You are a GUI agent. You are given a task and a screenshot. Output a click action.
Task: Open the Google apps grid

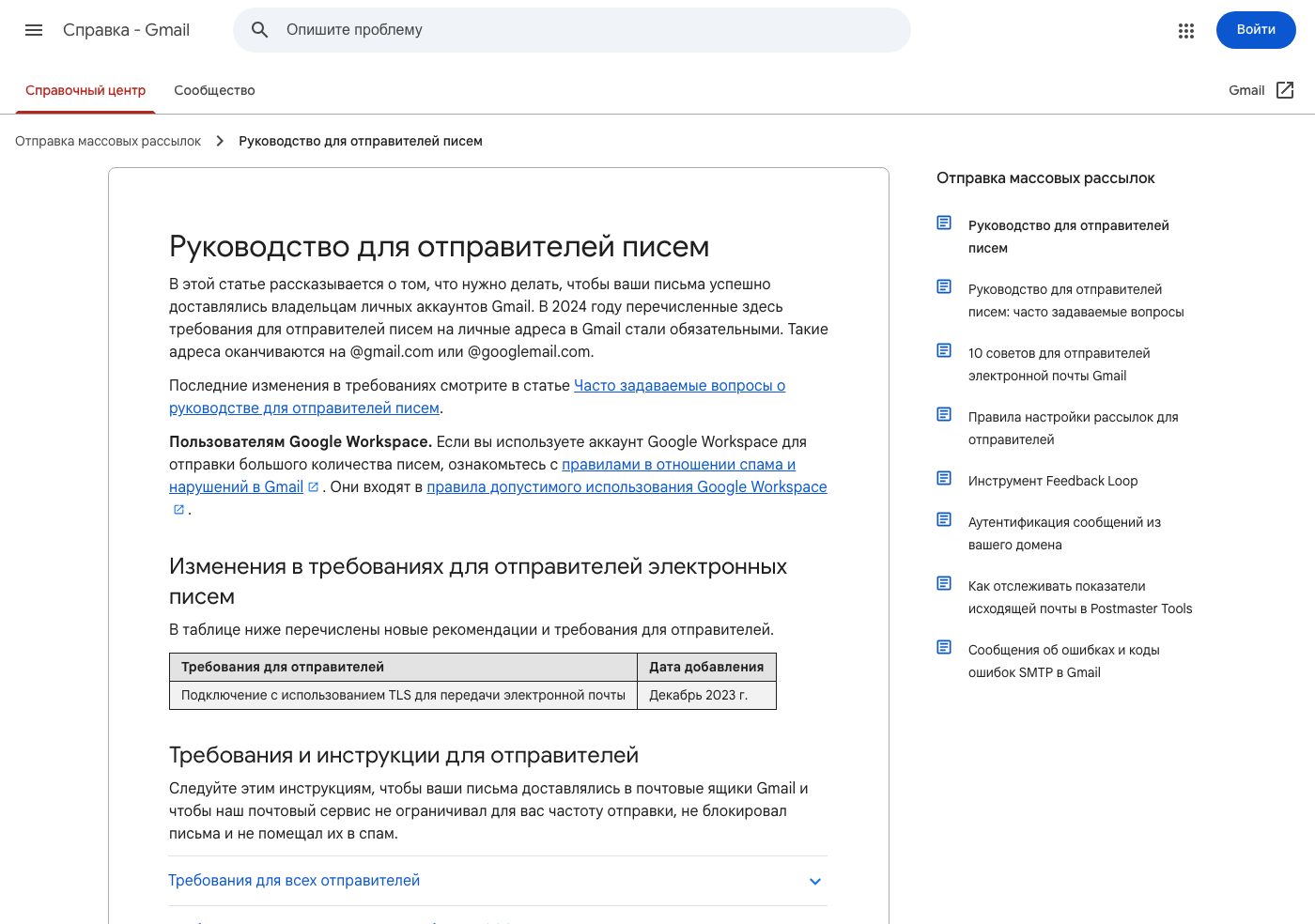(x=1186, y=30)
